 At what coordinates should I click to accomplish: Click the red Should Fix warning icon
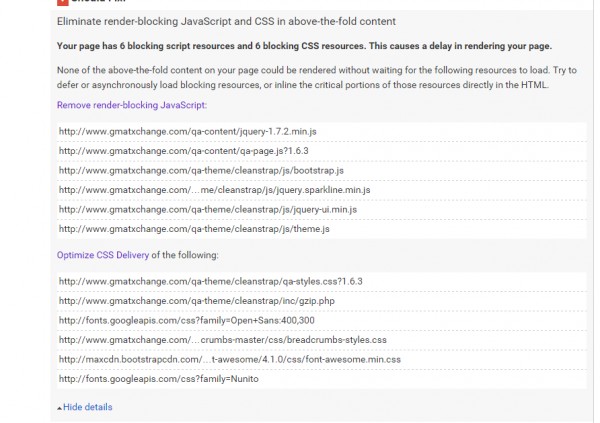pyautogui.click(x=61, y=3)
